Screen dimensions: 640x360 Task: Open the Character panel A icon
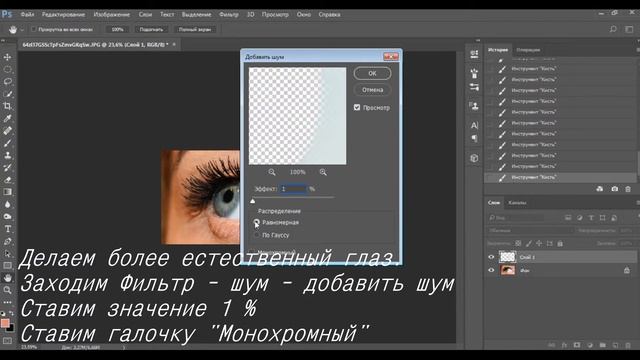474,125
